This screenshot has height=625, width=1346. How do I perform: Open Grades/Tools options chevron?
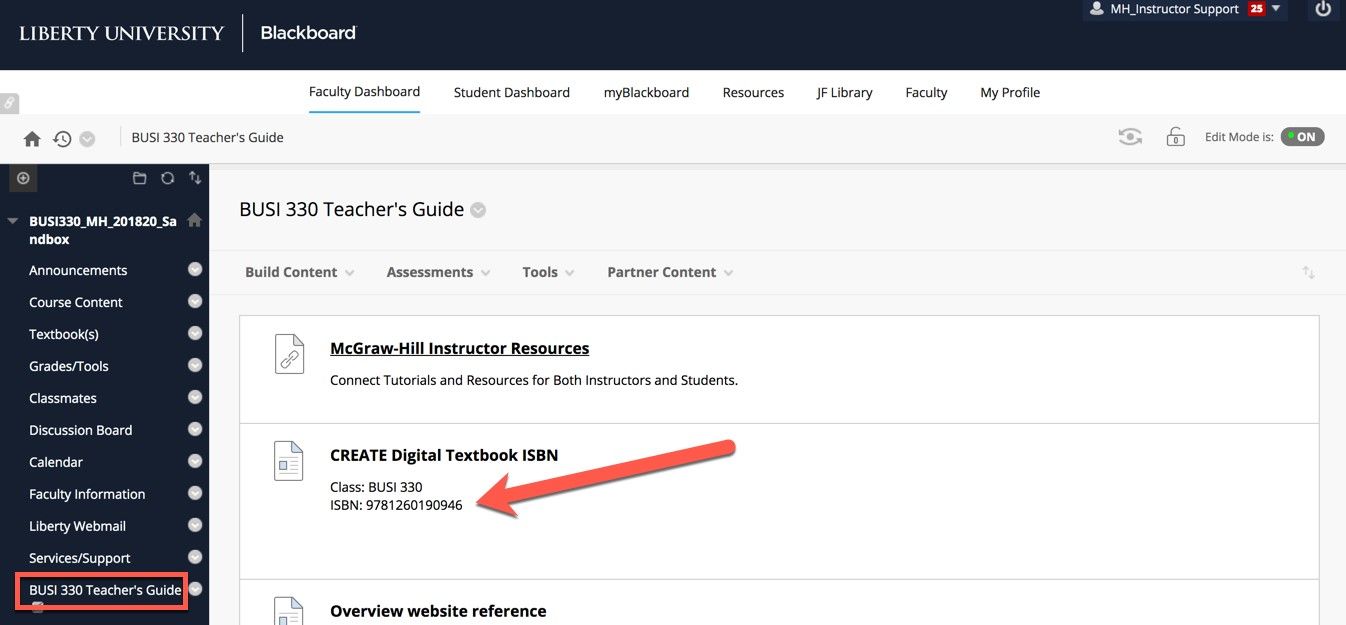point(195,365)
